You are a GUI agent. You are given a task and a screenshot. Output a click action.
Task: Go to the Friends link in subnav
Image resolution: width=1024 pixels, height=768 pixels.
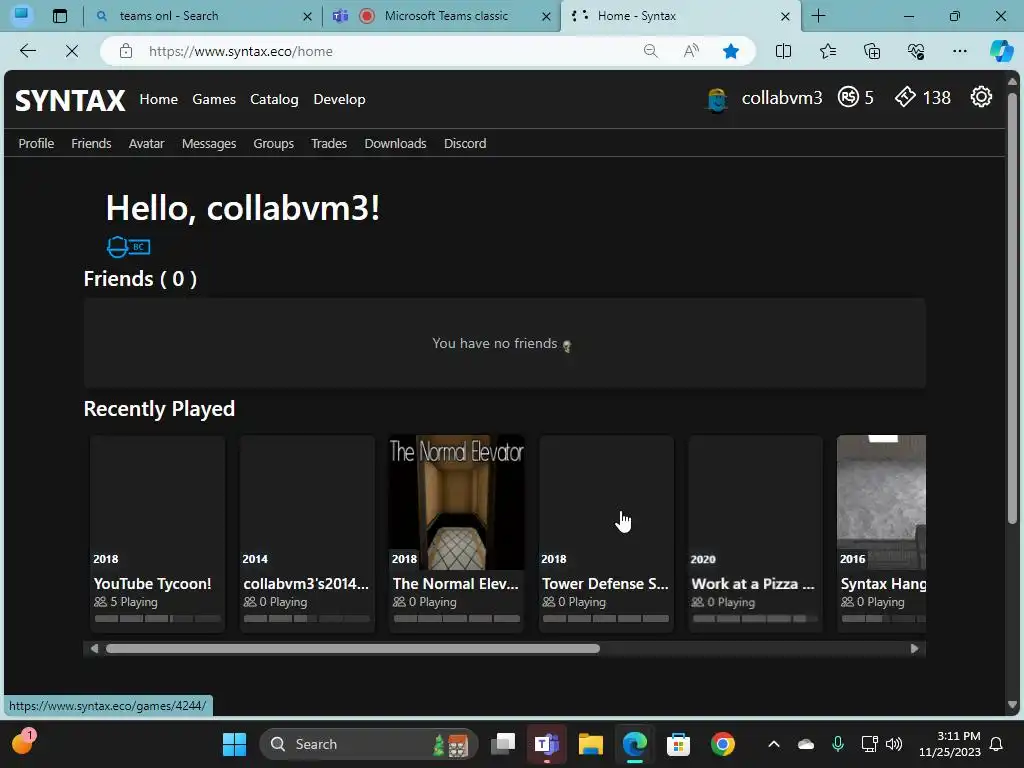[91, 144]
